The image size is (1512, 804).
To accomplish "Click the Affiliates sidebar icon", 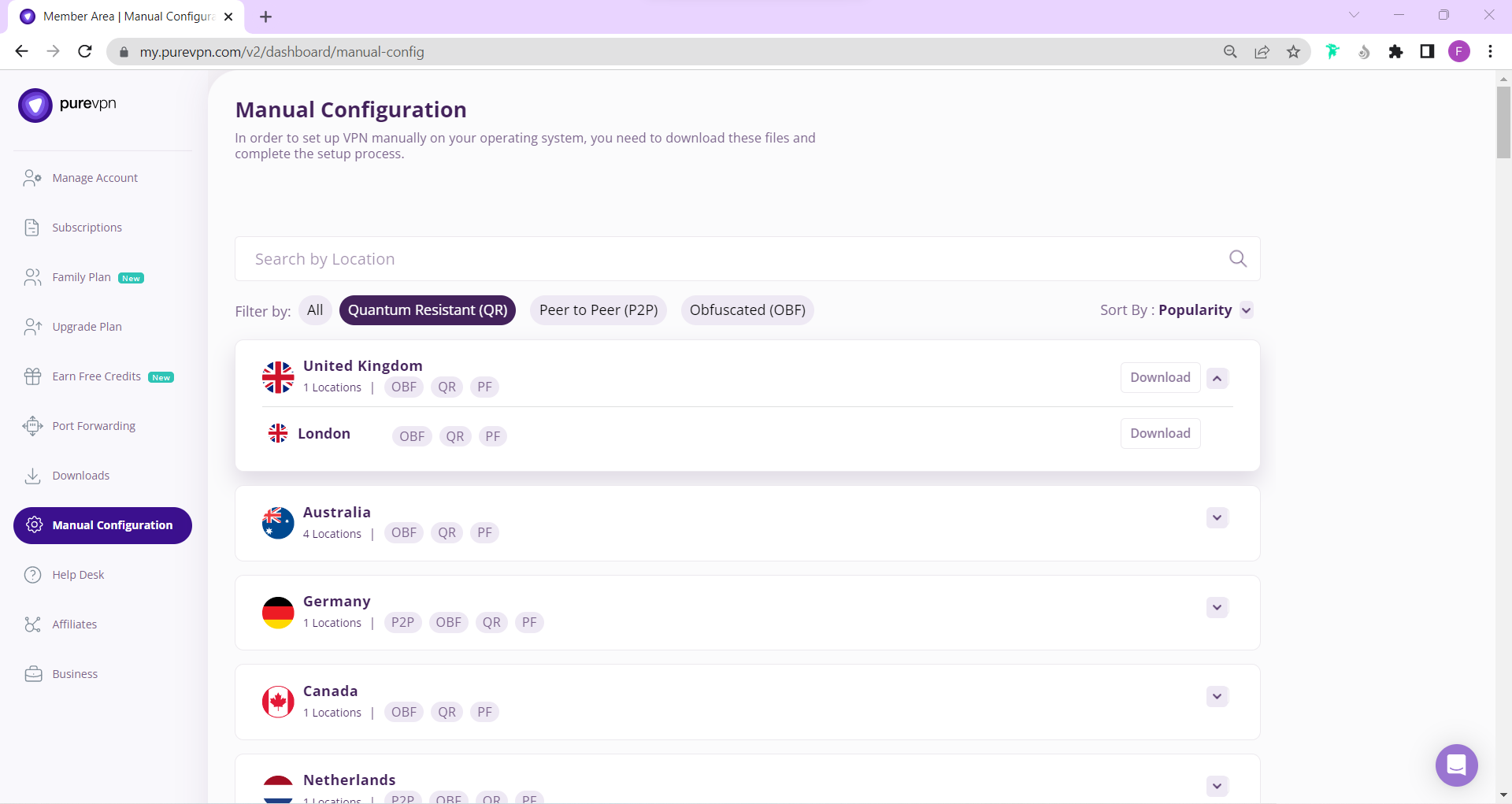I will (32, 624).
